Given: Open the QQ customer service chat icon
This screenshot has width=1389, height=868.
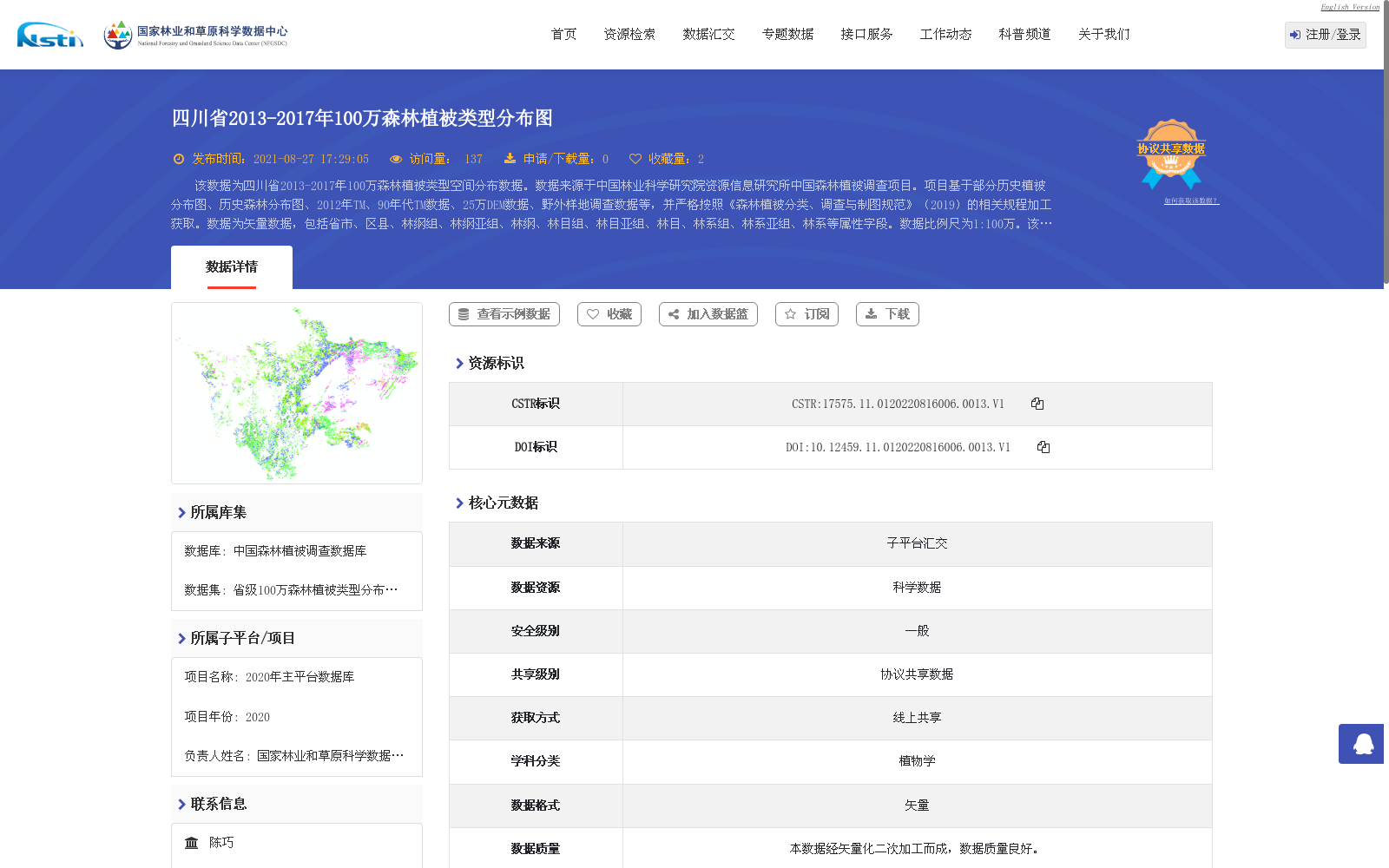Looking at the screenshot, I should 1363,744.
